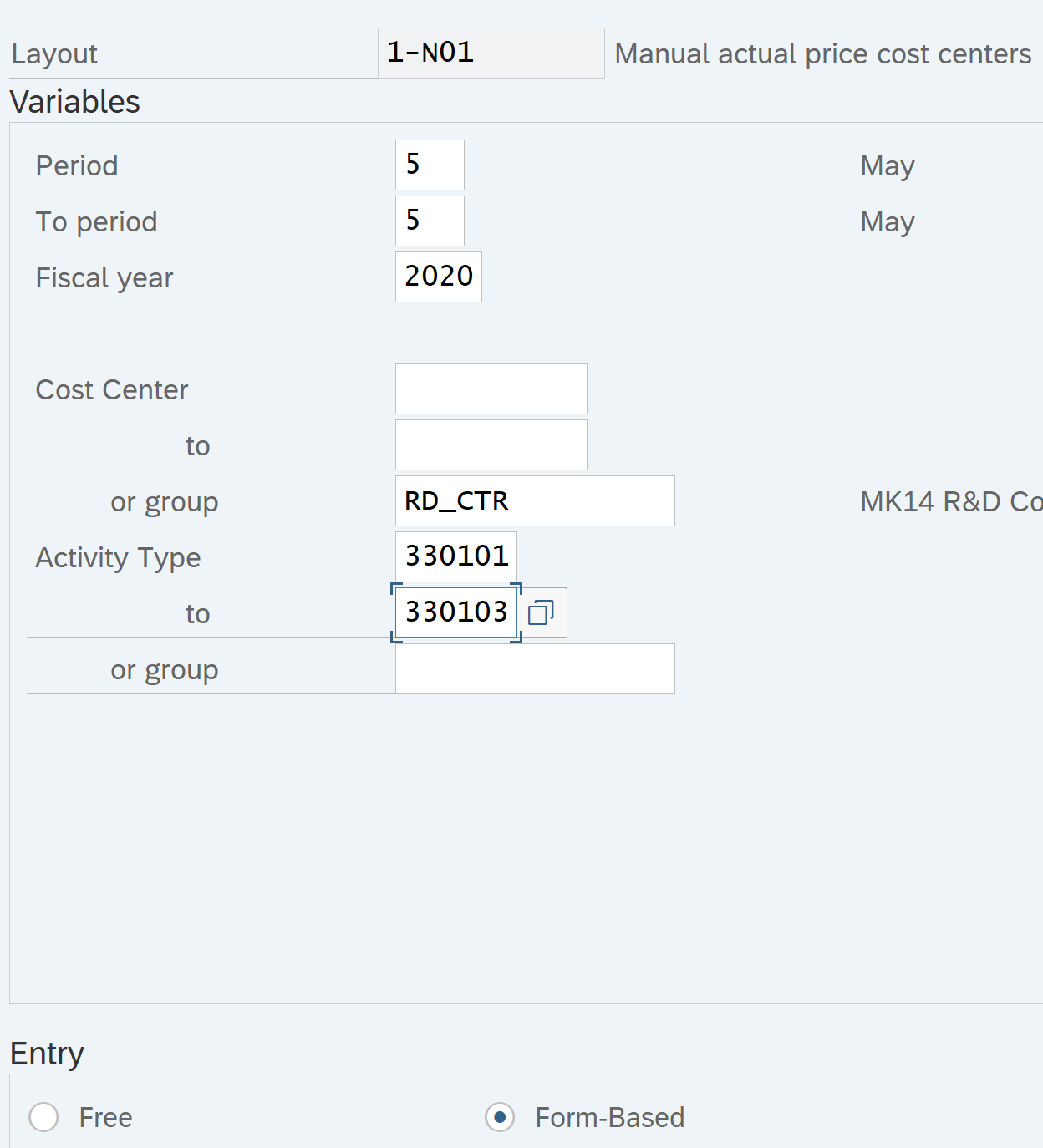Select the Free entry radio button
Image resolution: width=1043 pixels, height=1148 pixels.
click(43, 1117)
